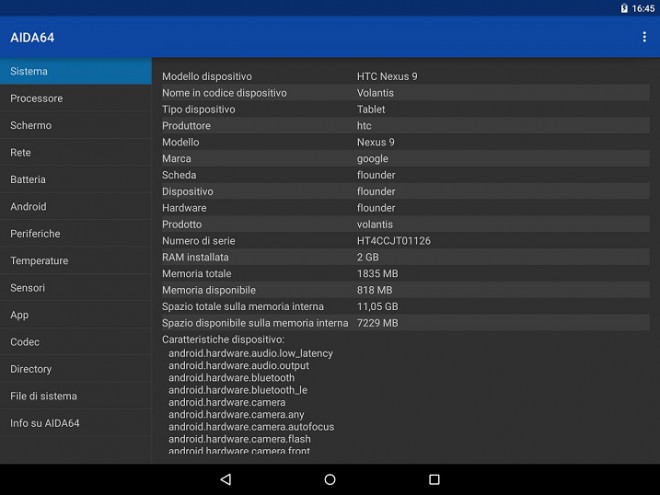Select the Dispositivo label
Image resolution: width=660 pixels, height=495 pixels.
click(x=188, y=191)
